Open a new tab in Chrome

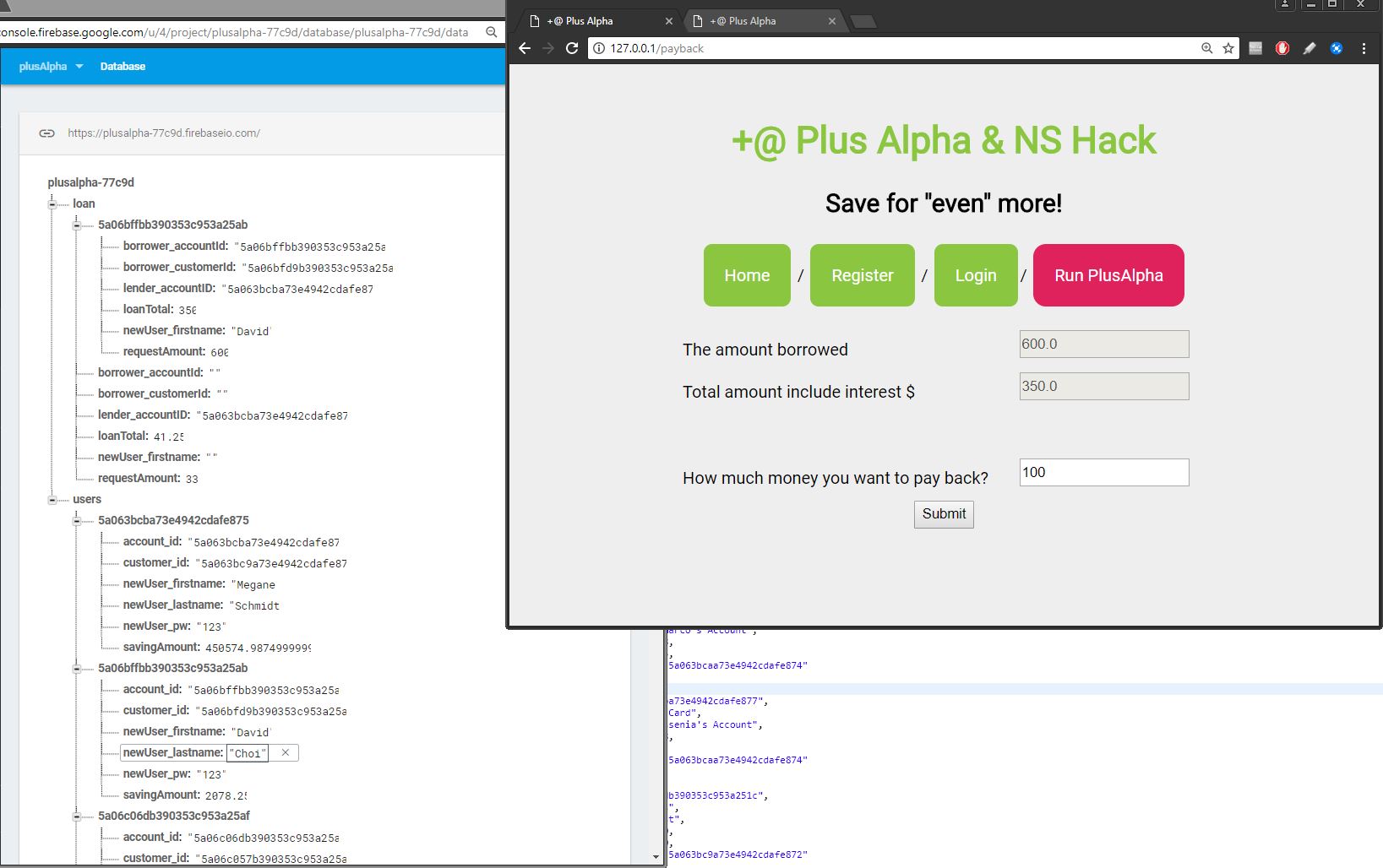(x=863, y=21)
